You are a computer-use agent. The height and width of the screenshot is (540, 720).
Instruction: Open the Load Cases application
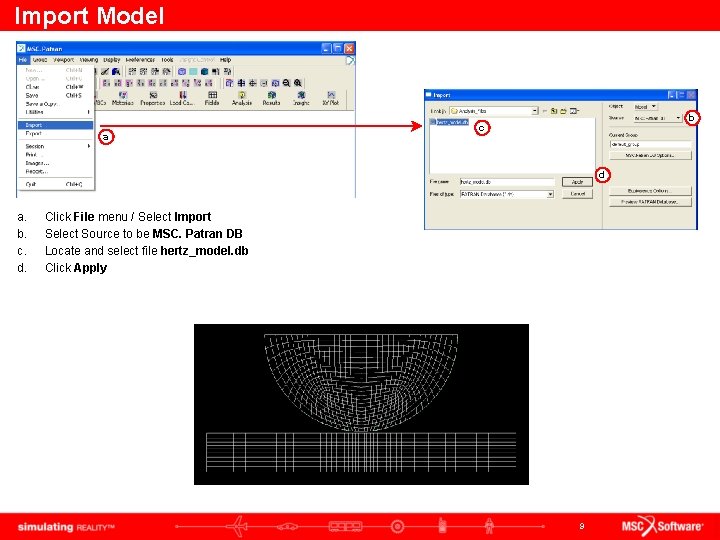point(182,98)
